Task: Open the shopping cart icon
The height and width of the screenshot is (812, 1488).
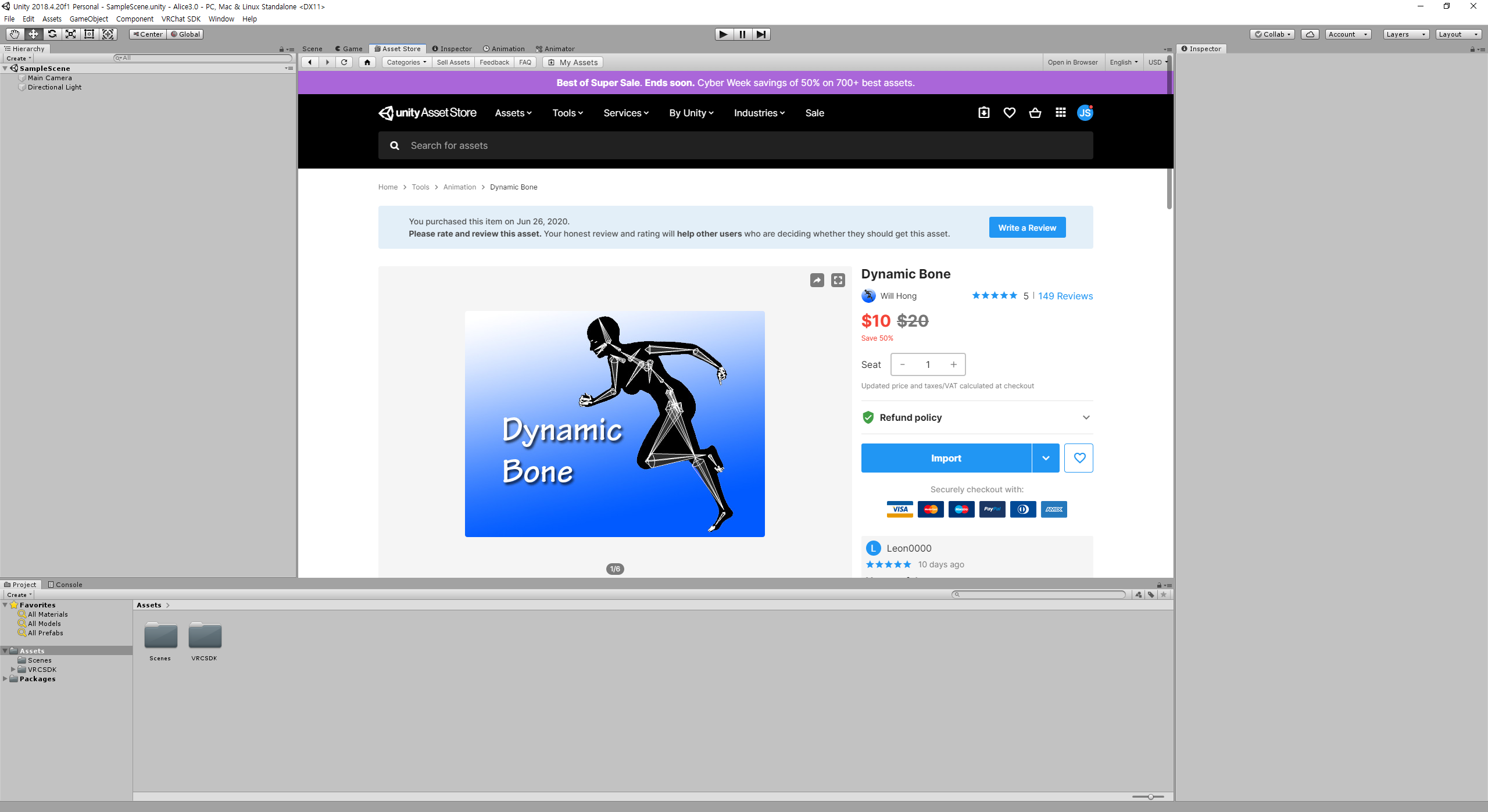Action: click(x=1035, y=113)
